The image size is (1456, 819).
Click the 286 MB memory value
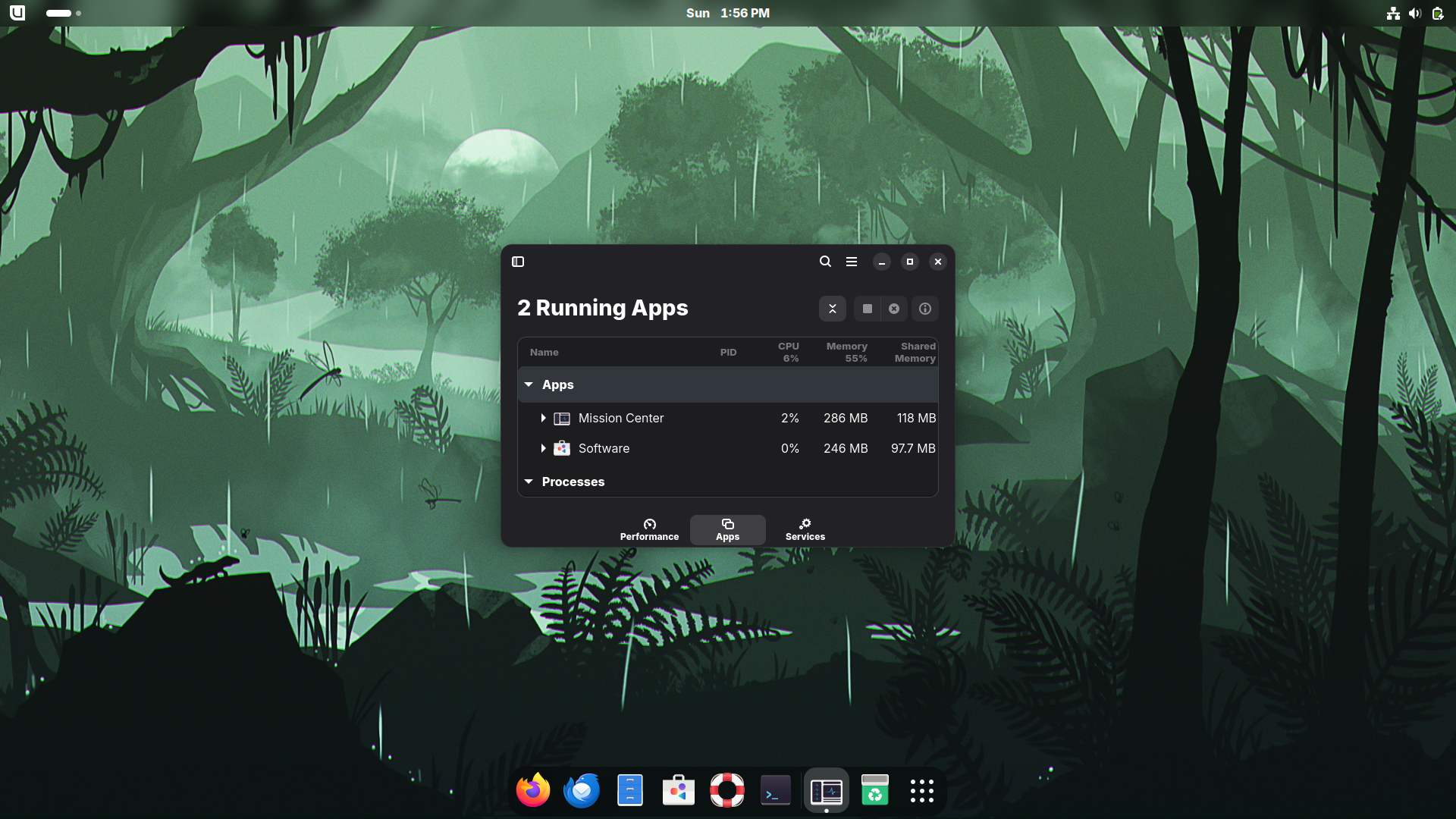coord(846,419)
